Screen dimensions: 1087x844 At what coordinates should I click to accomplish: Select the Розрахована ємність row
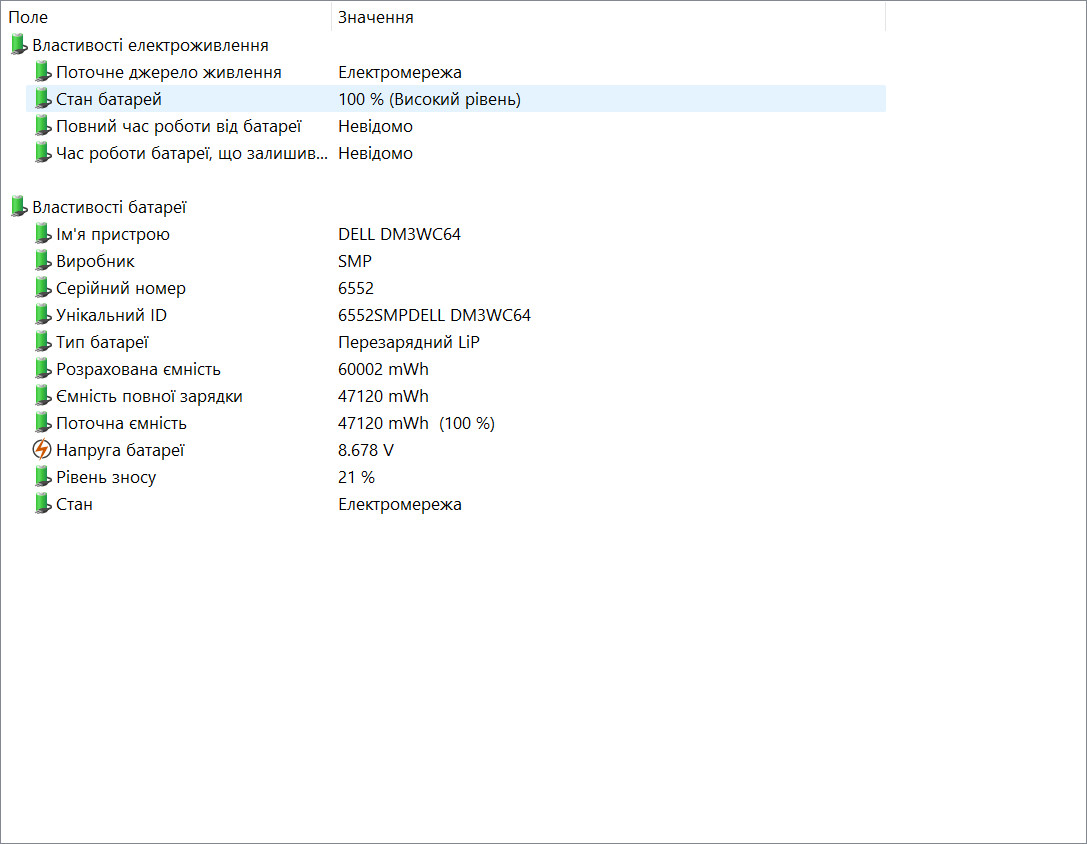pyautogui.click(x=455, y=370)
